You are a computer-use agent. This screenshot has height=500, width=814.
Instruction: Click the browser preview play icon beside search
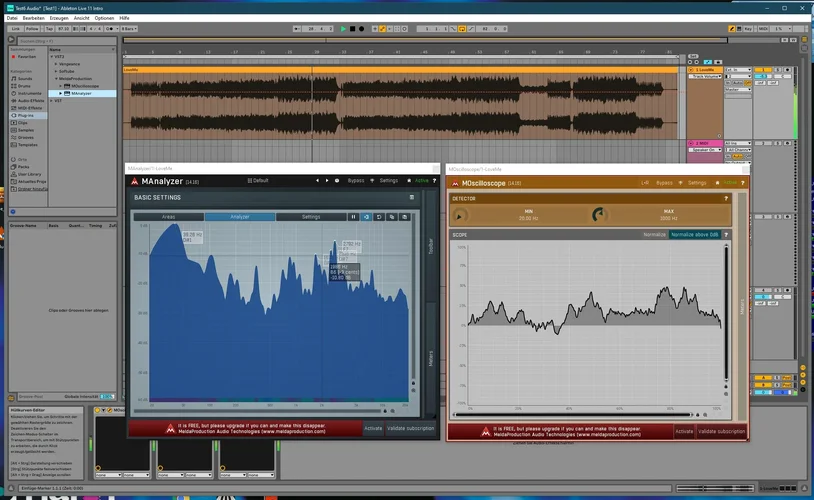[x=11, y=39]
